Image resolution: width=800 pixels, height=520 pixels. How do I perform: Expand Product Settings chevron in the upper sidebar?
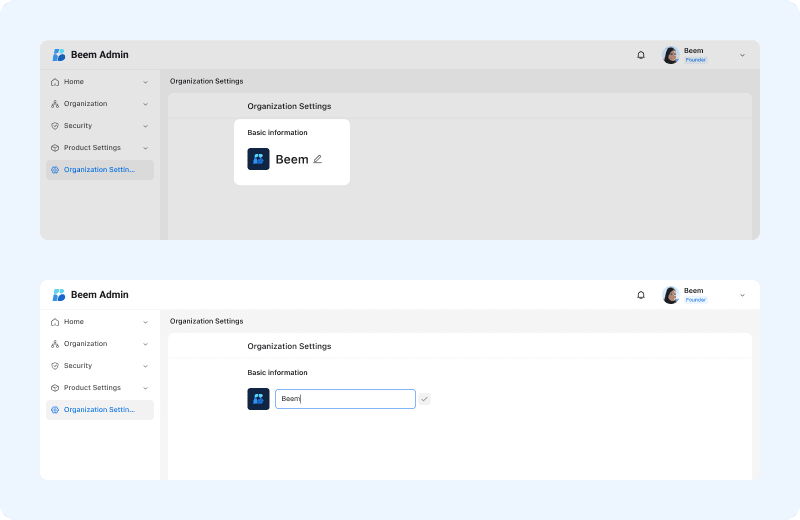click(145, 148)
